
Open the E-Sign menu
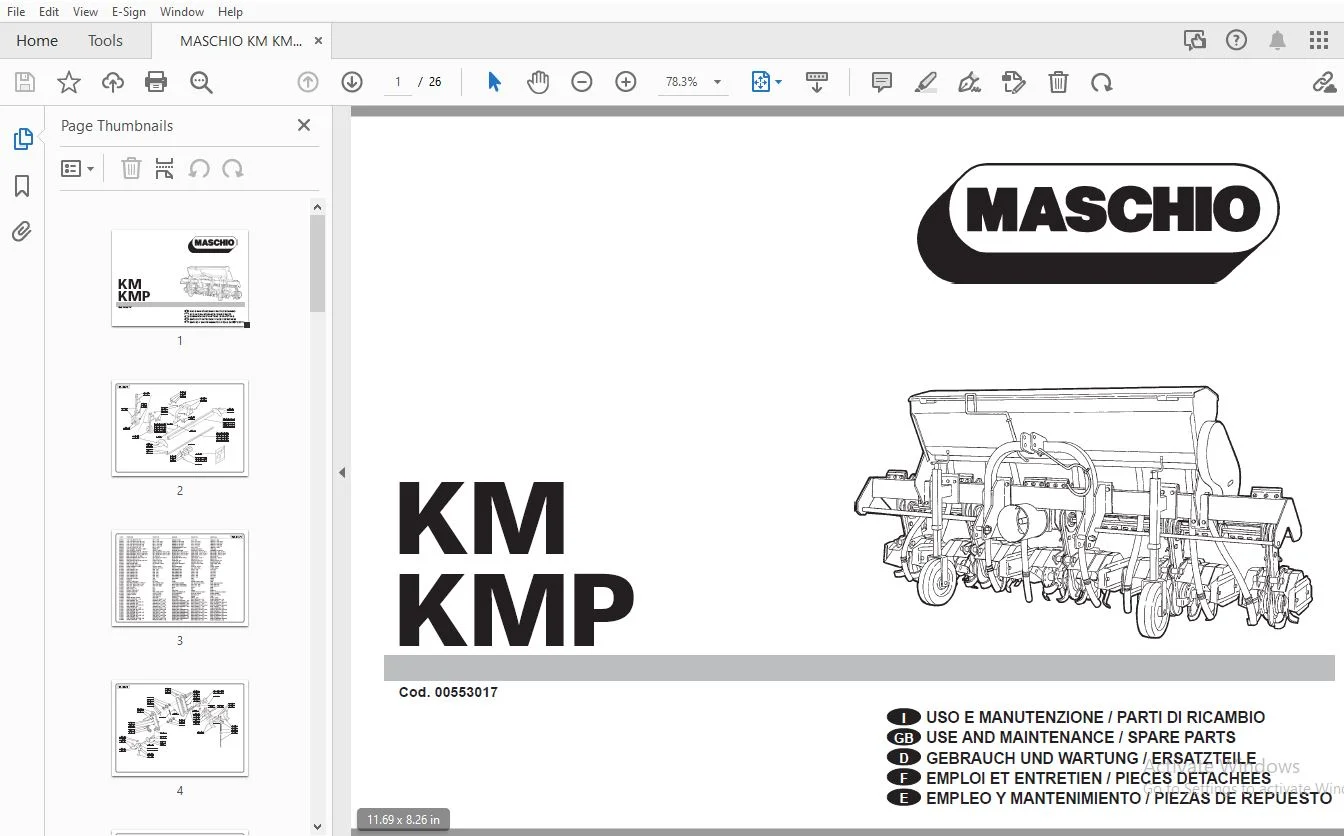click(x=128, y=11)
